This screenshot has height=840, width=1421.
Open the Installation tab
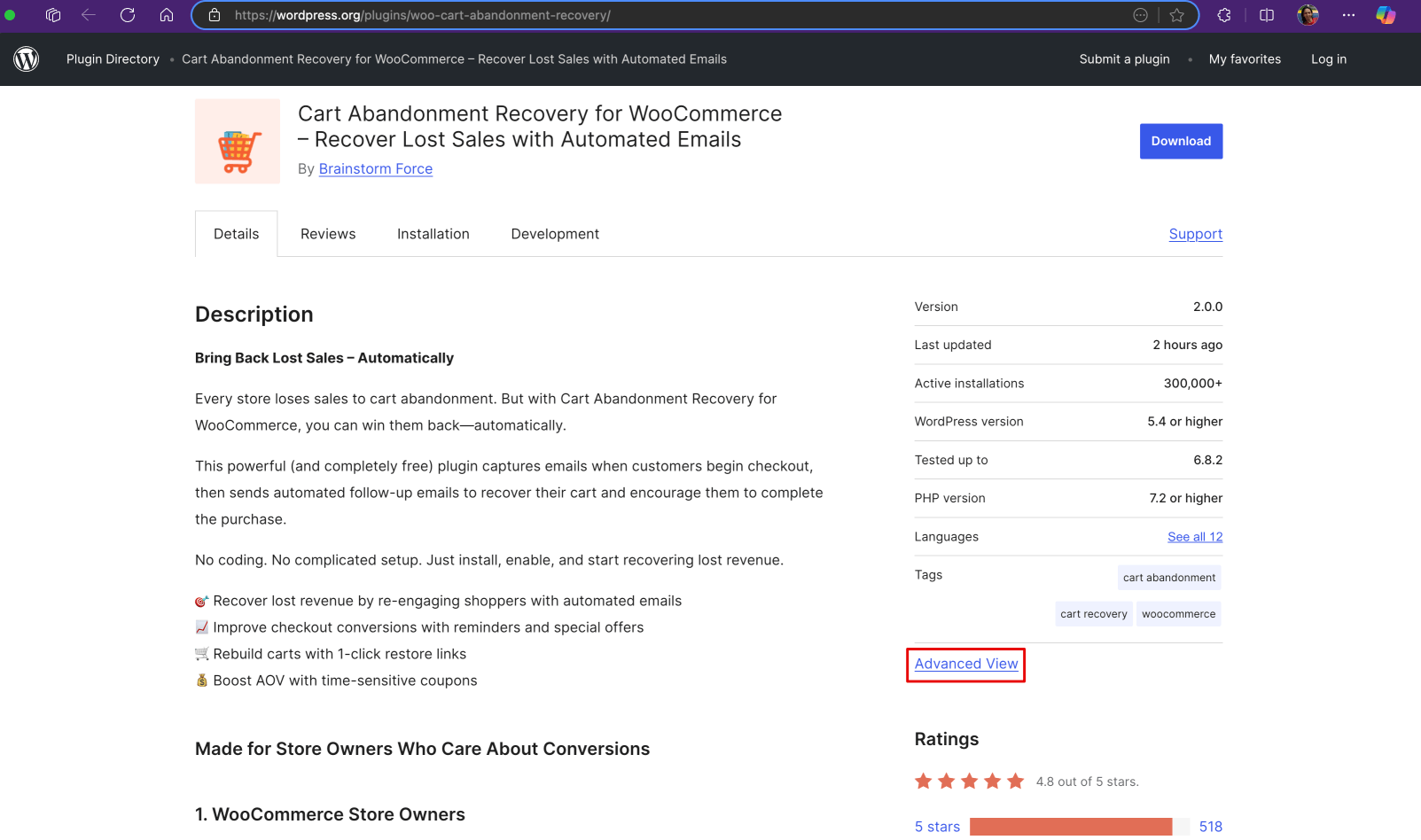[x=433, y=234]
